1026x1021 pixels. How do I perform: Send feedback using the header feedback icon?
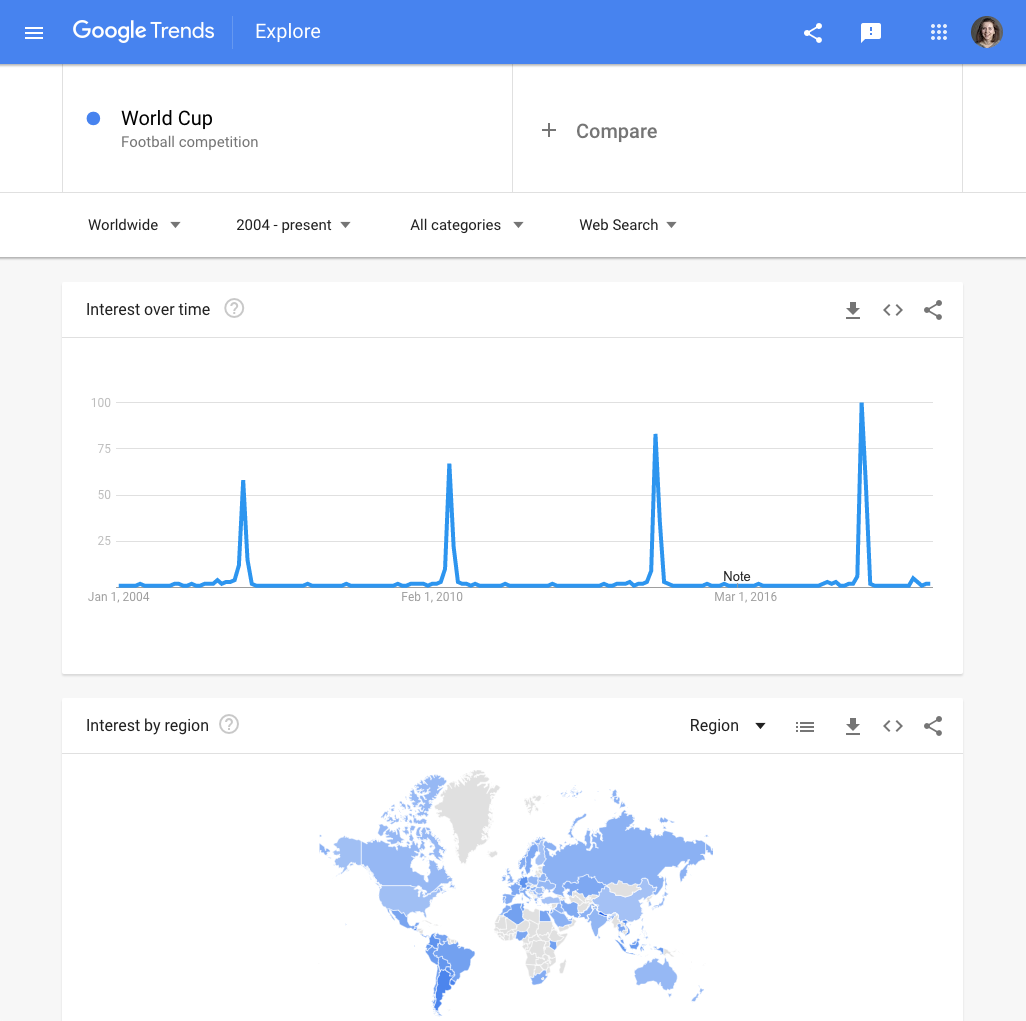(x=871, y=32)
